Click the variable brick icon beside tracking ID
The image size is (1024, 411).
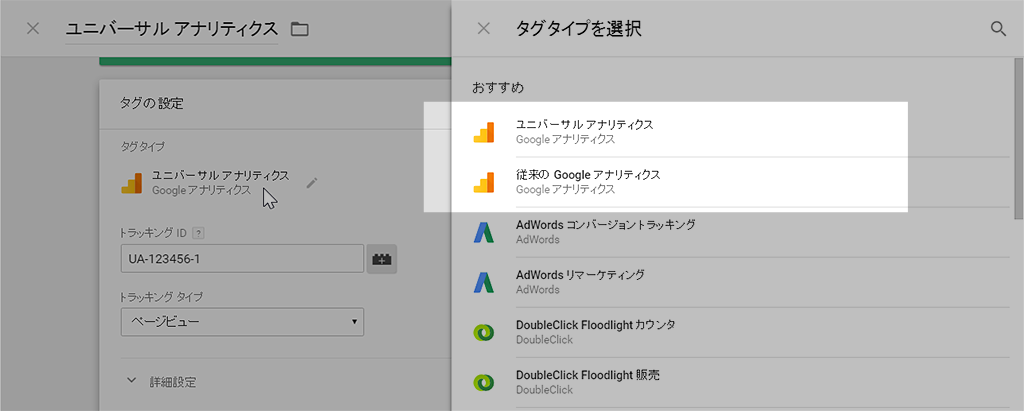click(x=381, y=259)
